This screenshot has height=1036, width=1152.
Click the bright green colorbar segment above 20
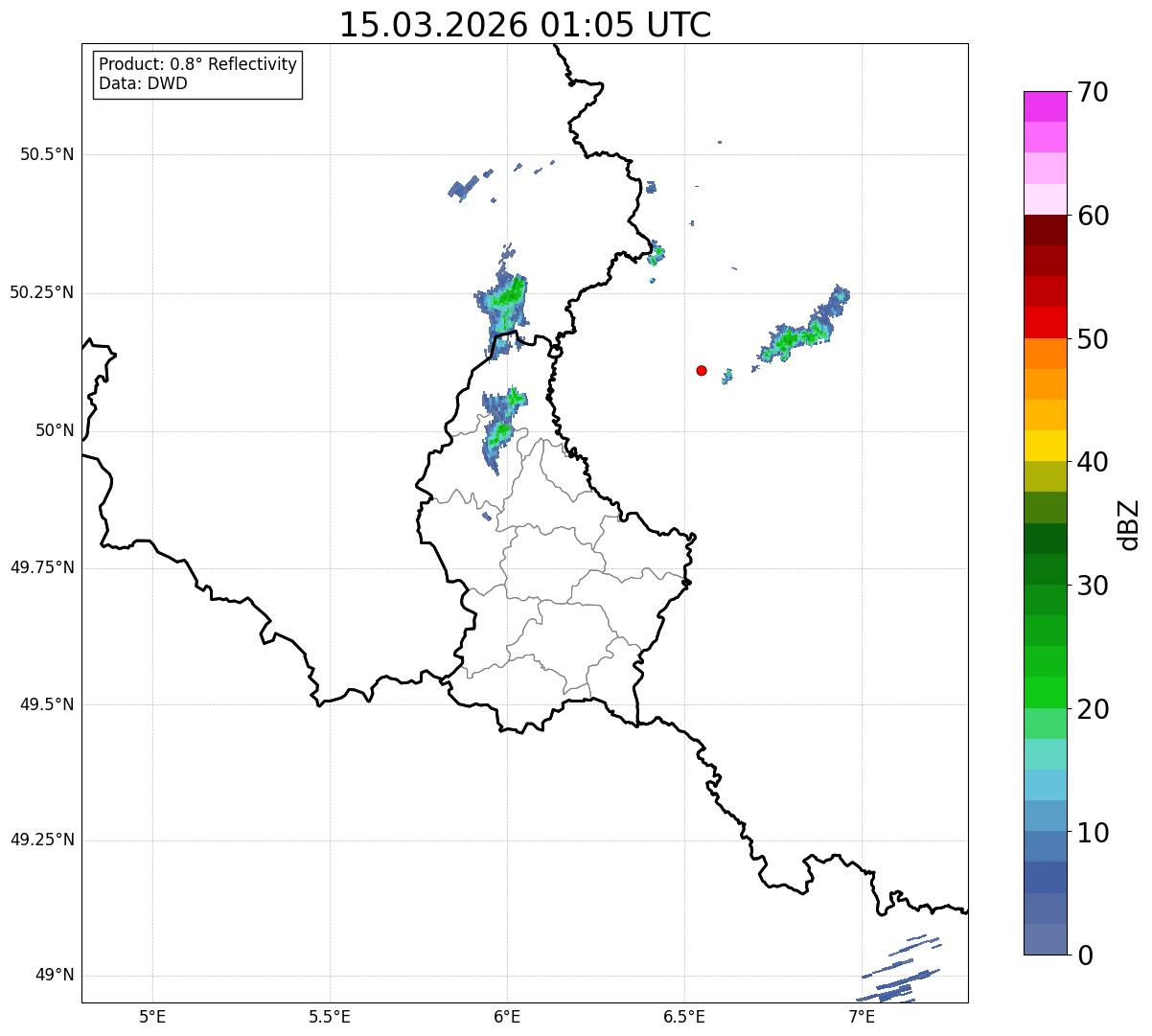1045,693
